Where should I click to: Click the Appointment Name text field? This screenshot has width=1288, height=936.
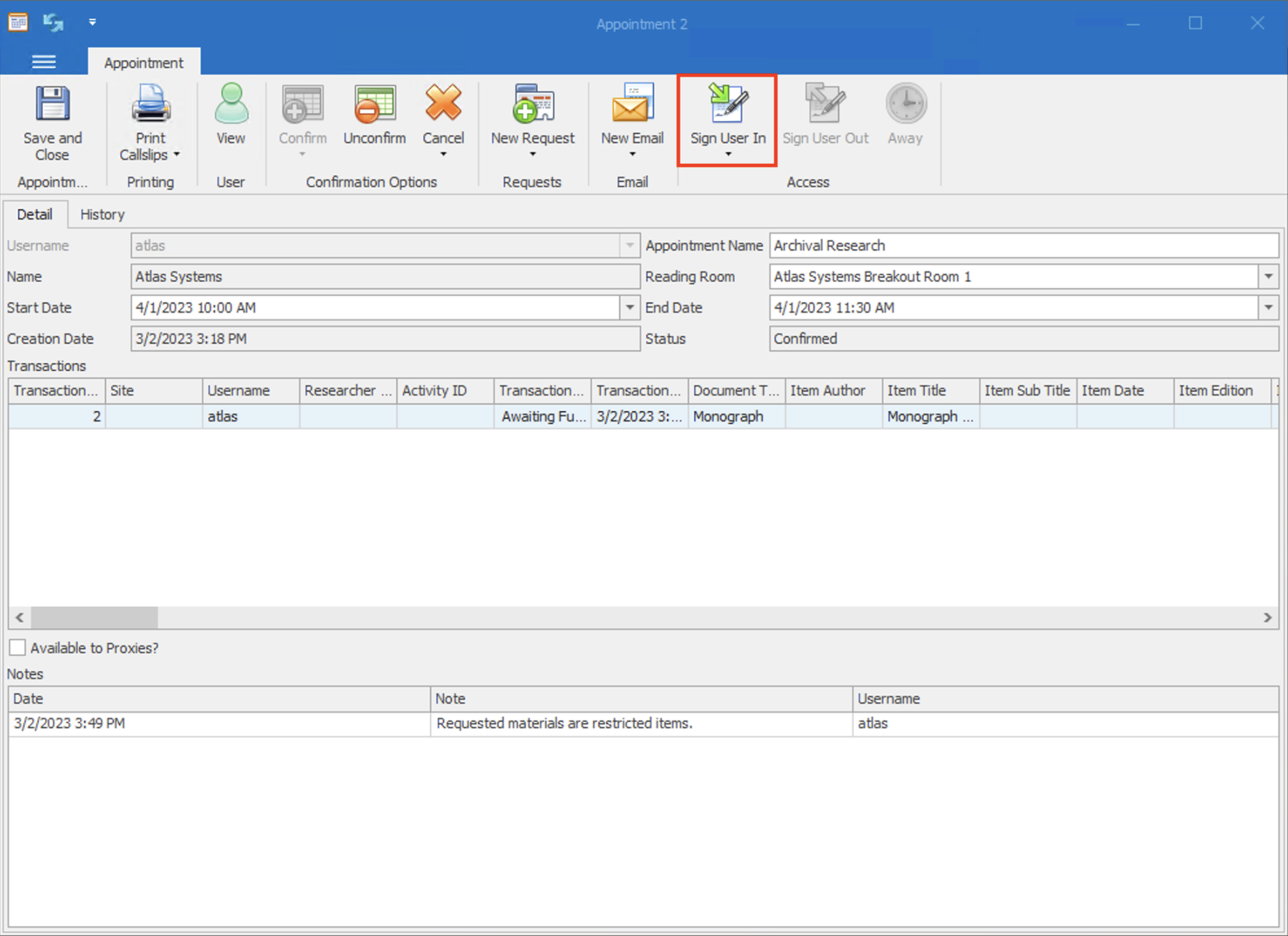pos(1023,246)
